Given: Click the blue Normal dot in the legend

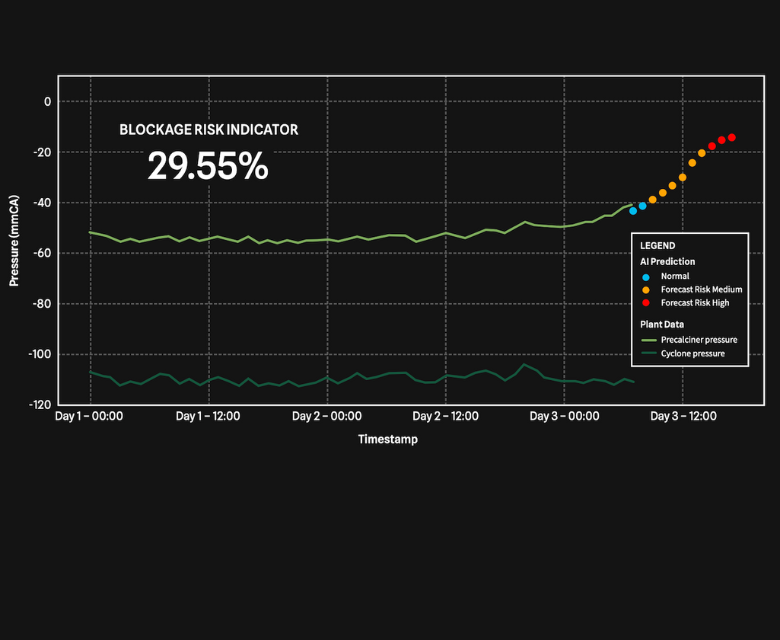Looking at the screenshot, I should (646, 276).
